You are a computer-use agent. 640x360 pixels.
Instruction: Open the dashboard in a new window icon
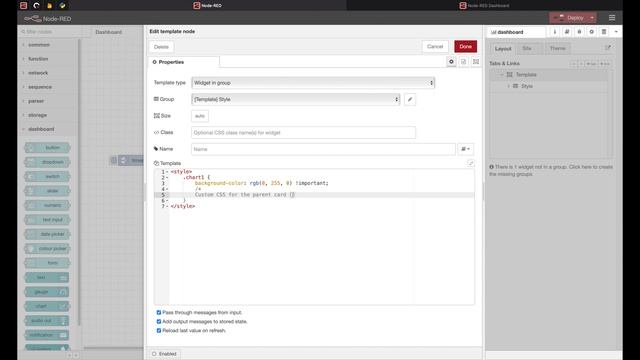608,48
